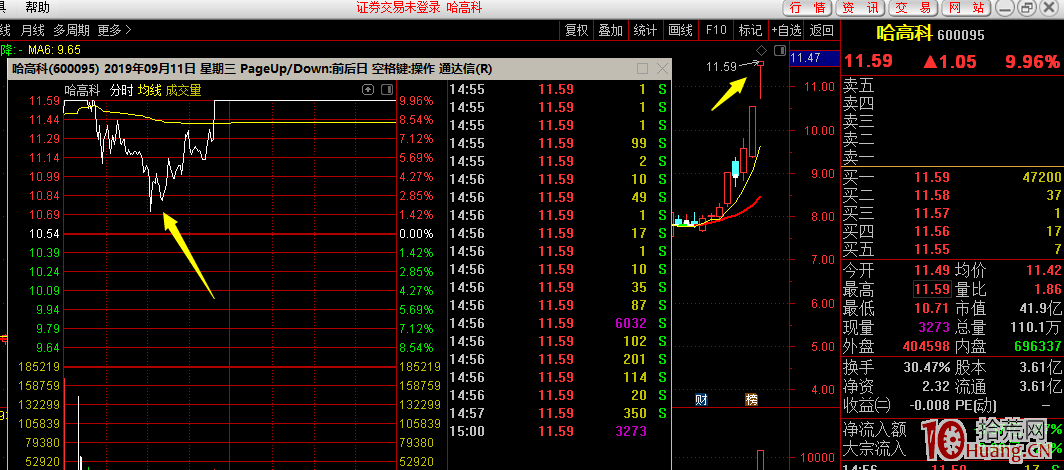
Task: Click the 净流入额 label
Action: tap(874, 430)
